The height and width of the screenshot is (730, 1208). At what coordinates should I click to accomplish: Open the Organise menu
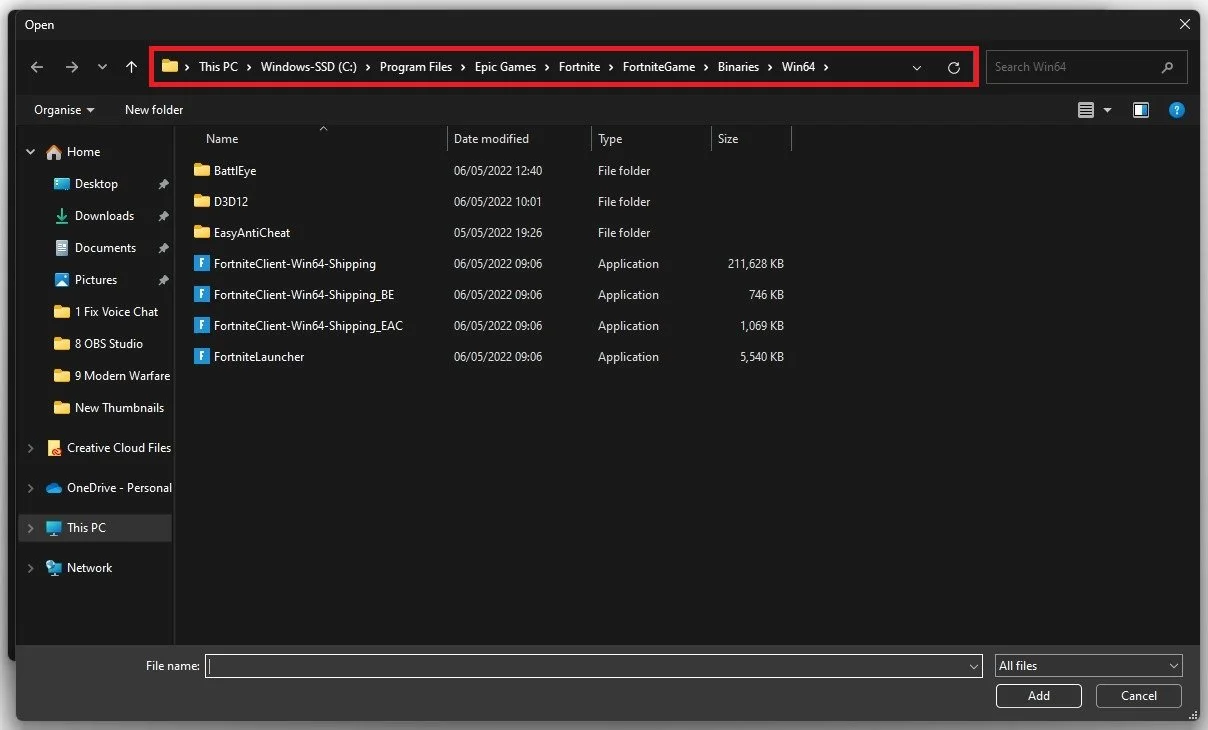(x=64, y=110)
